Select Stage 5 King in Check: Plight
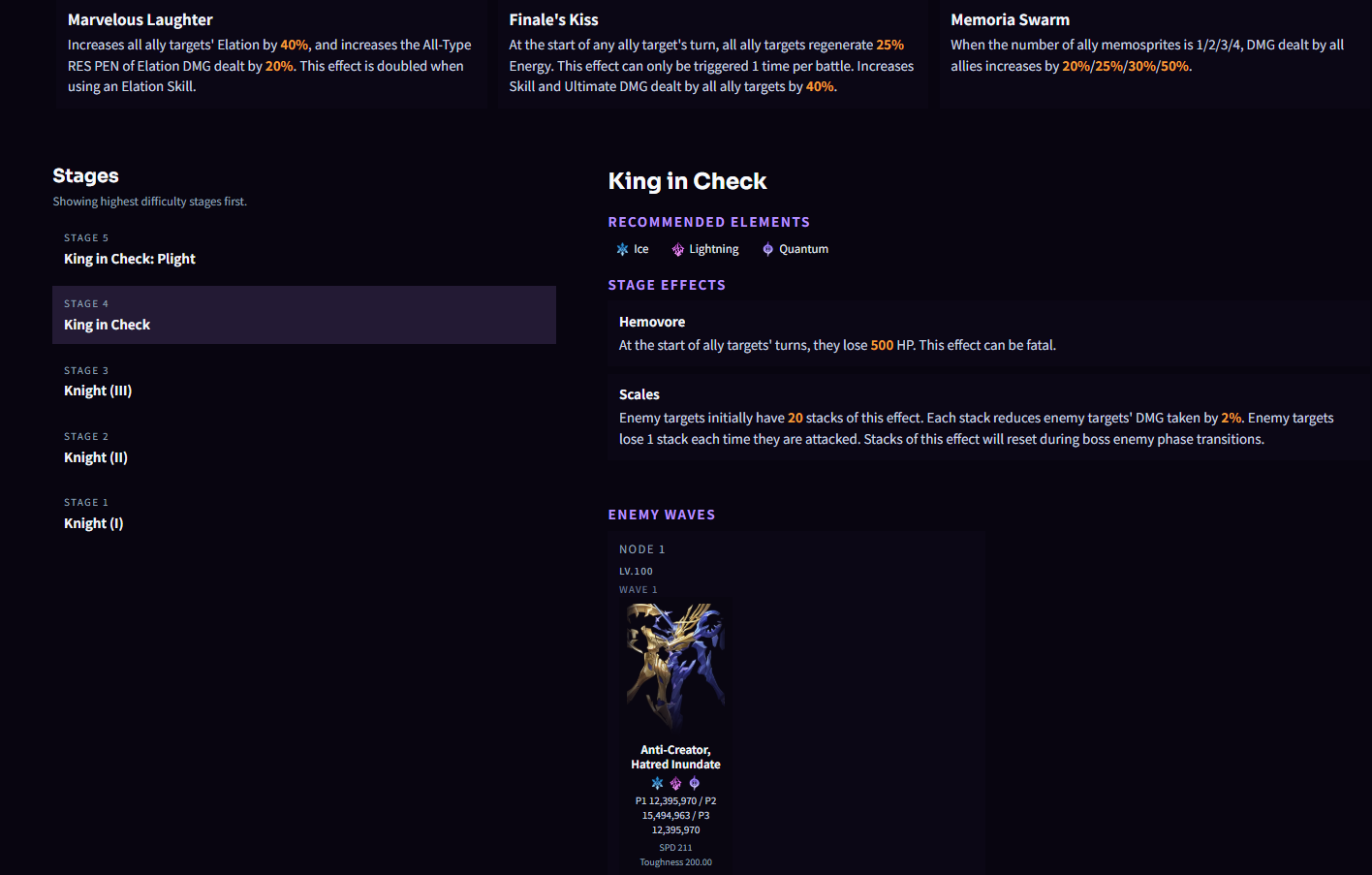1372x875 pixels. (x=304, y=249)
